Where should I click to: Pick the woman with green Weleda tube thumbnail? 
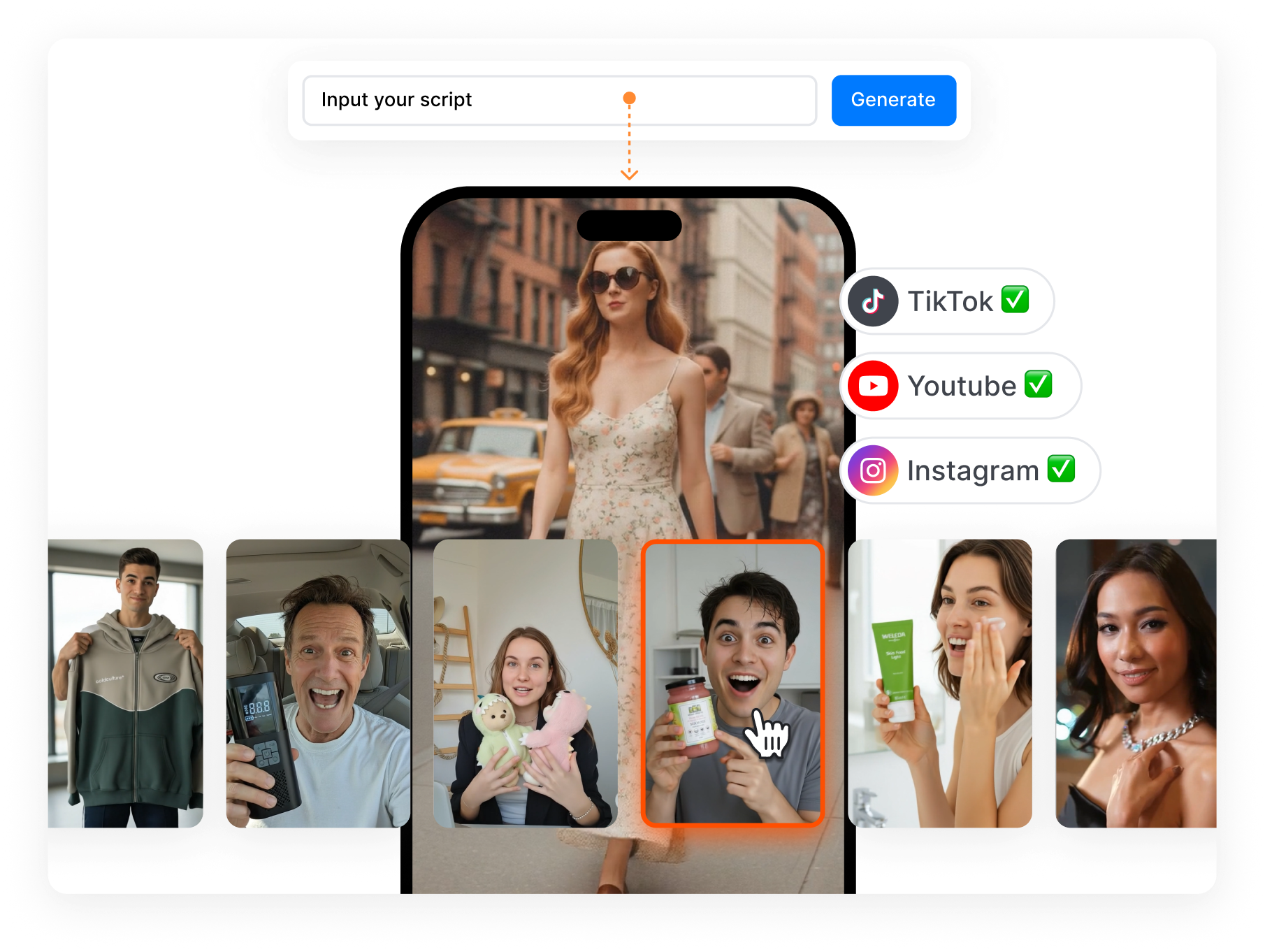point(939,683)
